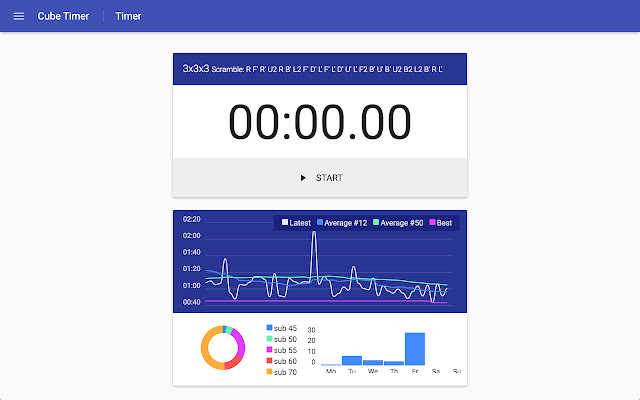Click the 00:00.00 timer display
This screenshot has width=640, height=400.
point(320,122)
